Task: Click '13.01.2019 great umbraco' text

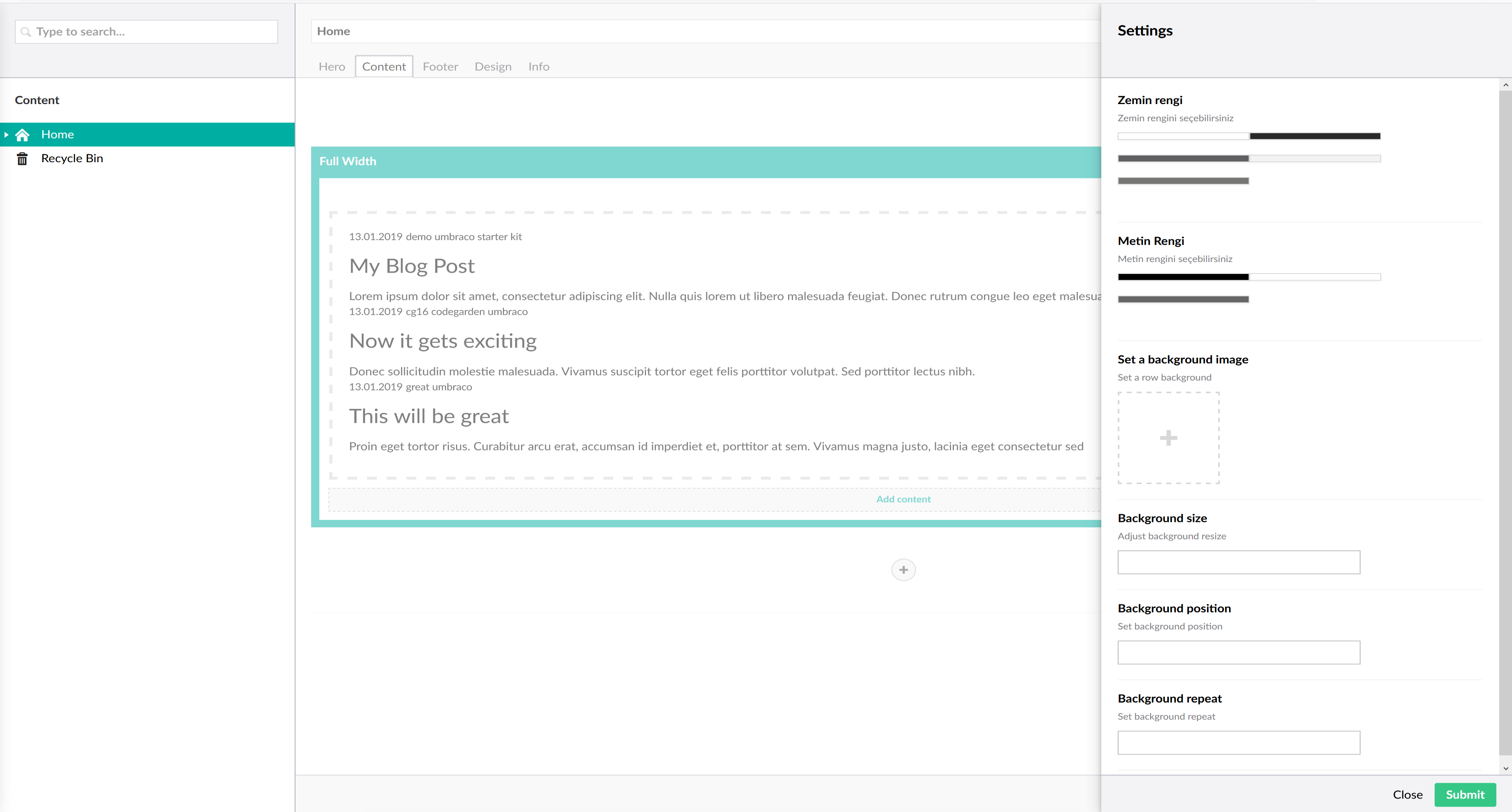Action: (411, 387)
